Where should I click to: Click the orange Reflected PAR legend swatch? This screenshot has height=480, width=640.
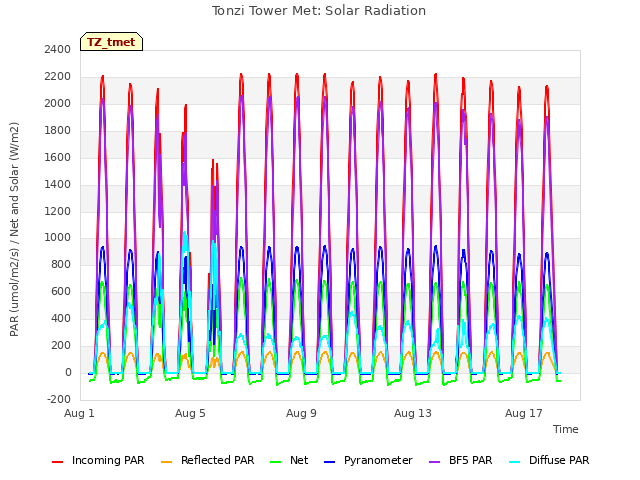pos(167,462)
